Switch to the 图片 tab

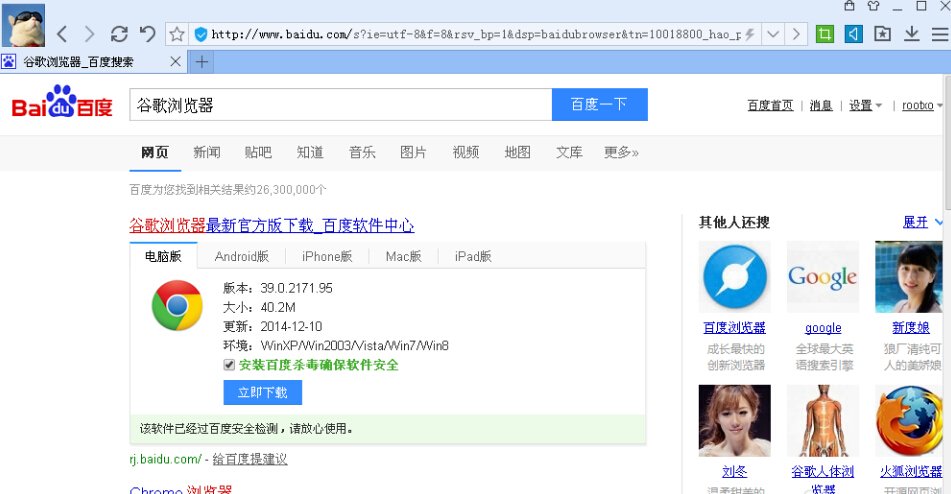pyautogui.click(x=413, y=153)
